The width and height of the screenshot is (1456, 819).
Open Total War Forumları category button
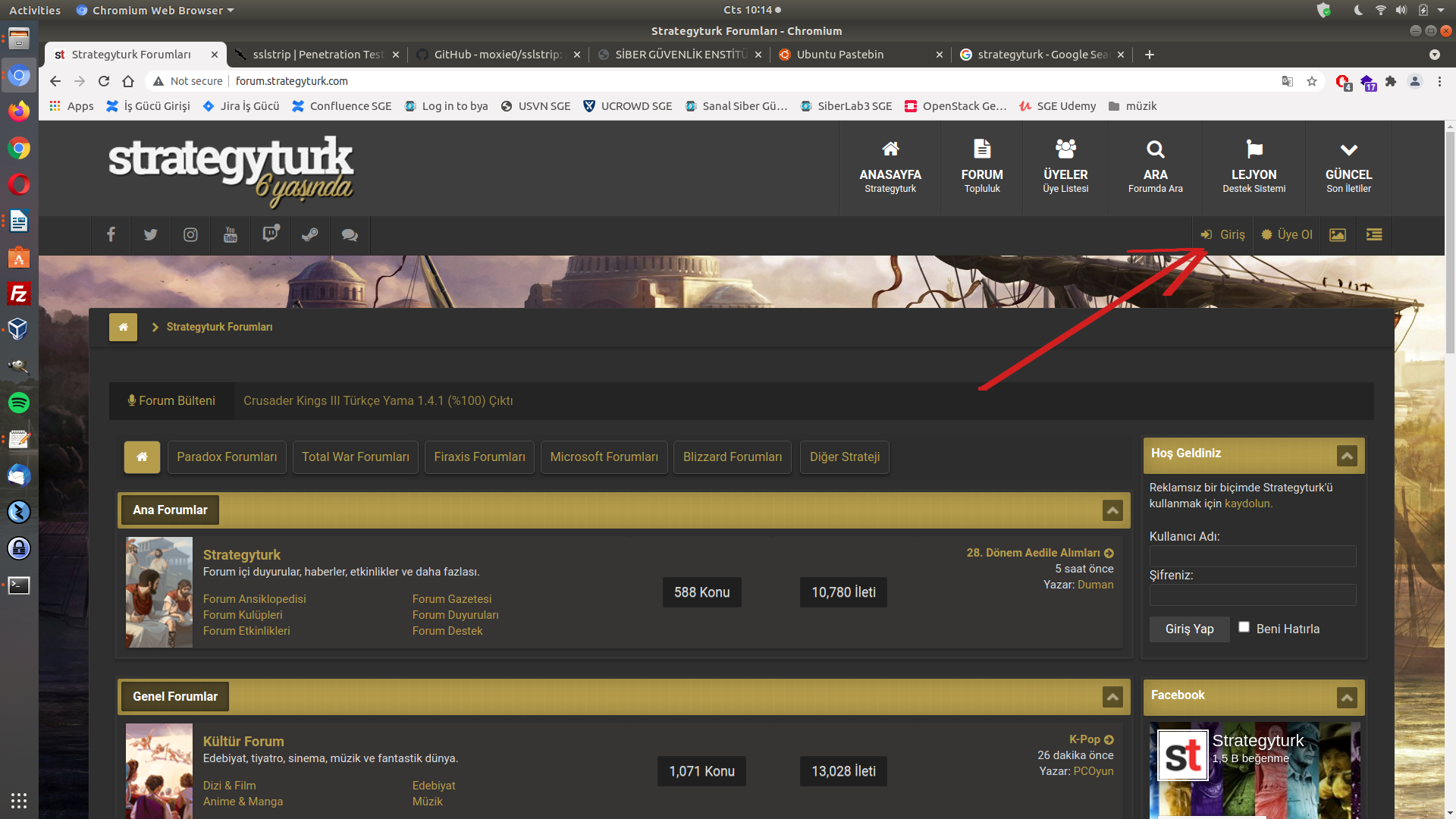pyautogui.click(x=355, y=457)
